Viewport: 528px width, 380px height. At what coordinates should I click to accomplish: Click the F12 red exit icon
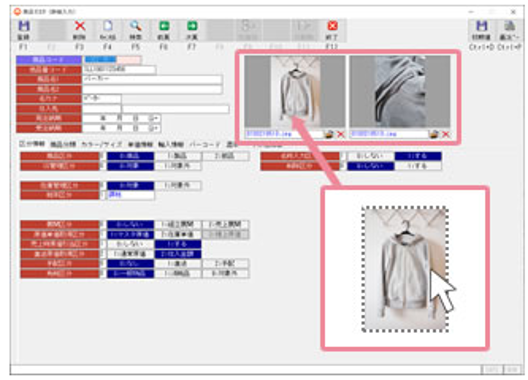[x=332, y=26]
